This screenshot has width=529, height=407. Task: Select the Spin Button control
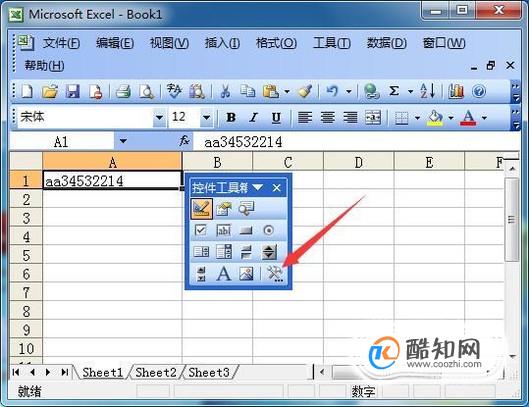(x=269, y=252)
